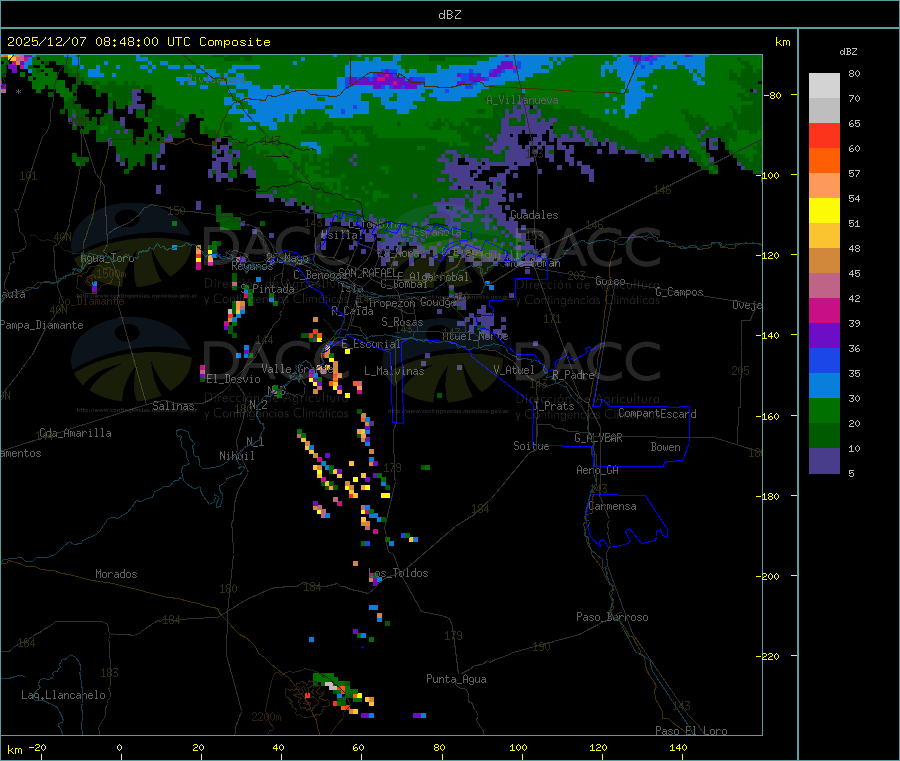Click the 2025/12/07 08:48:00 UTC Composite timestamp

(138, 42)
